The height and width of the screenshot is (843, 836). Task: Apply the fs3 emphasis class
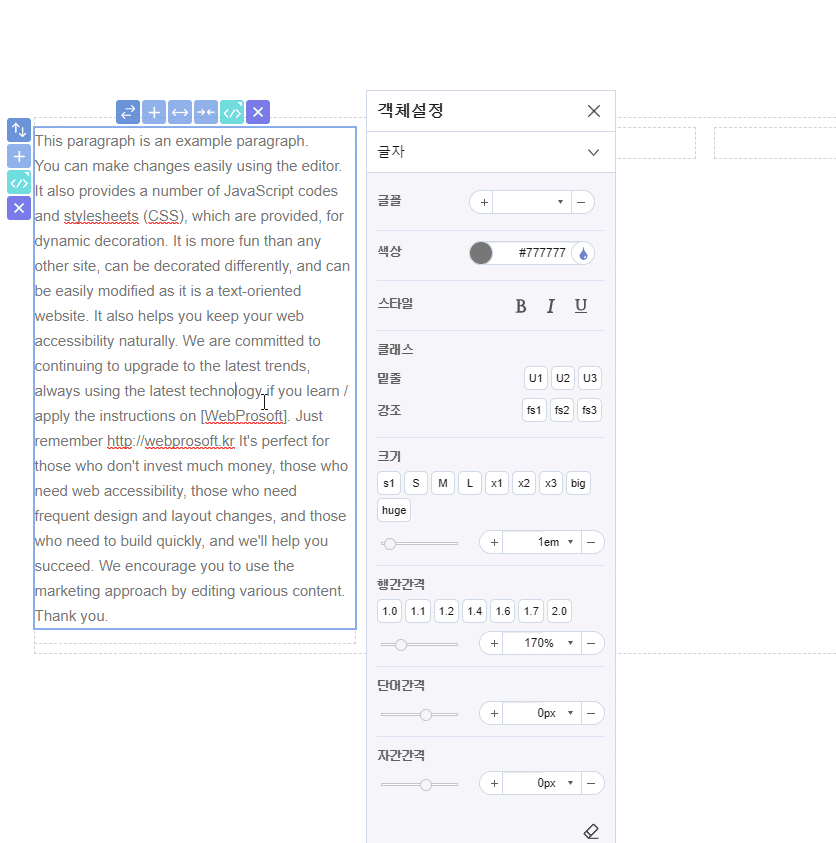pos(589,410)
